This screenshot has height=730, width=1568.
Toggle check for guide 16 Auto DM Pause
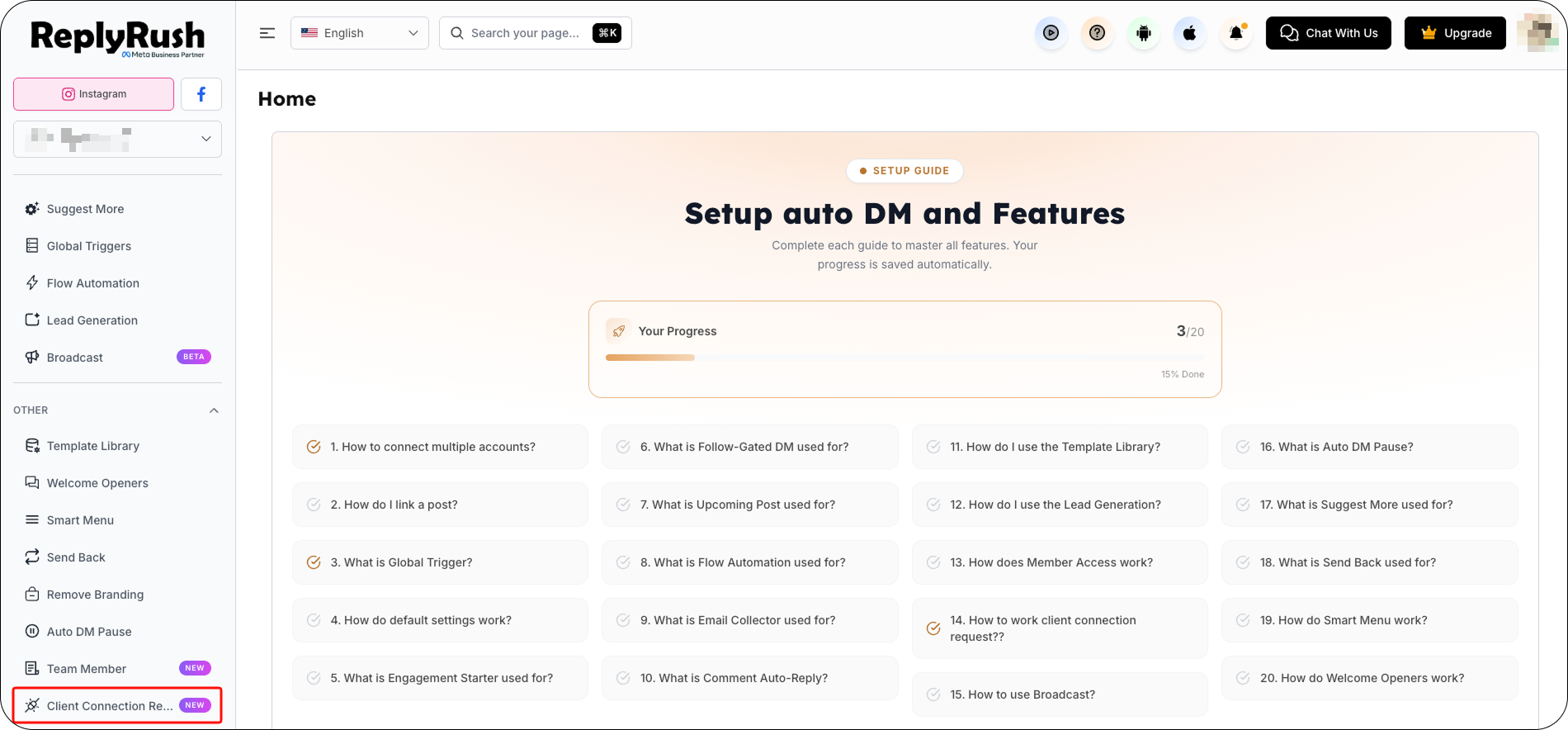tap(1243, 447)
